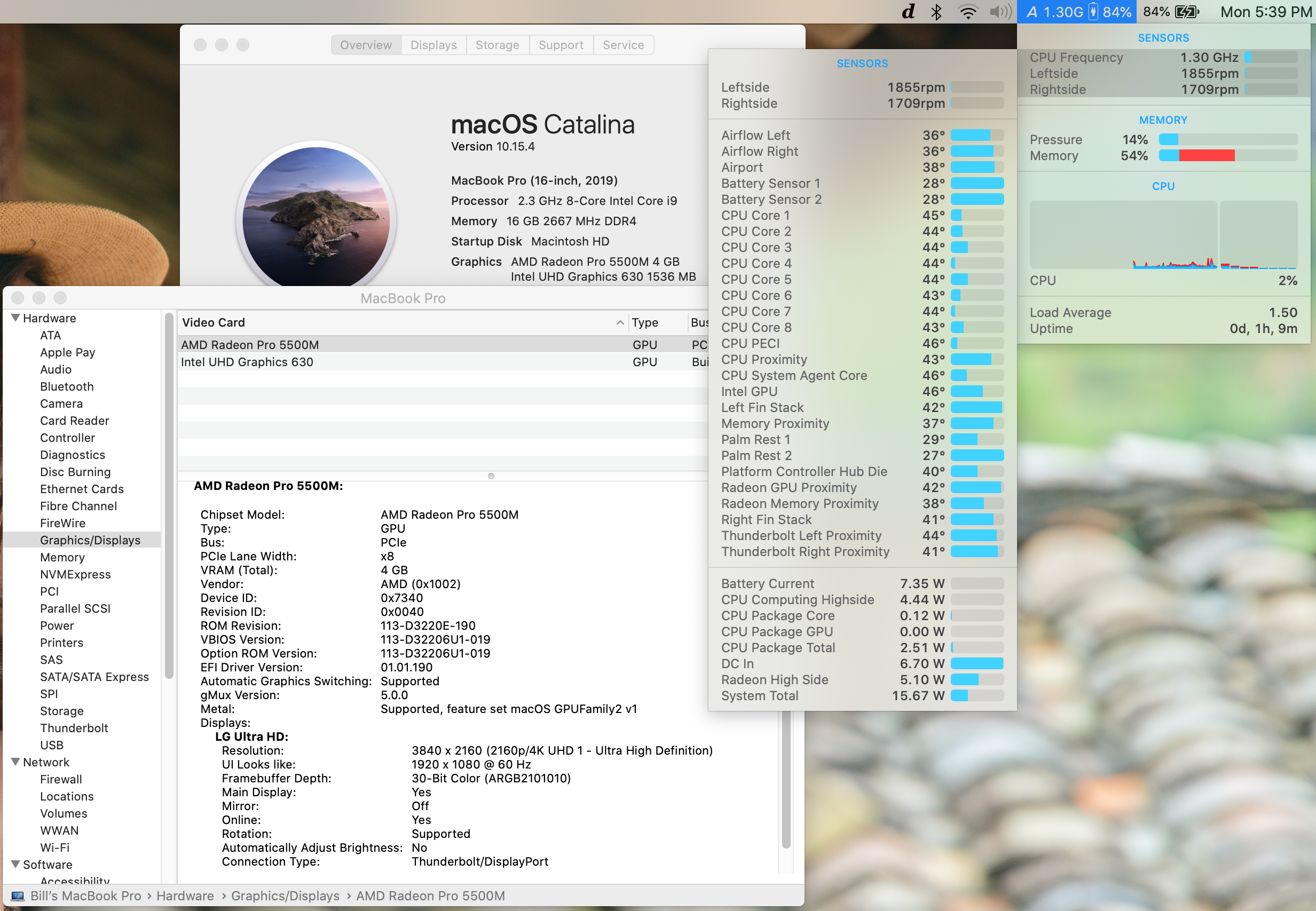Click the laptop icon in the path bar
This screenshot has height=911, width=1316.
18,896
